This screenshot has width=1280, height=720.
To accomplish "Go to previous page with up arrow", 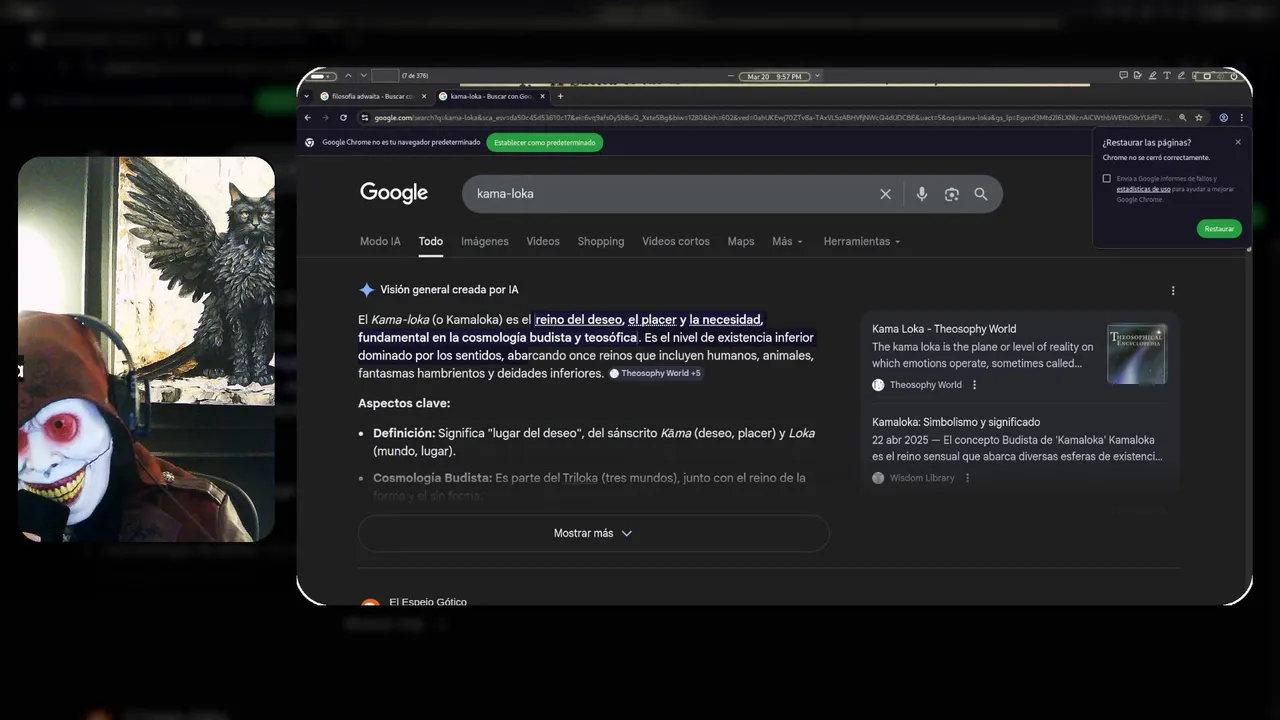I will (348, 76).
